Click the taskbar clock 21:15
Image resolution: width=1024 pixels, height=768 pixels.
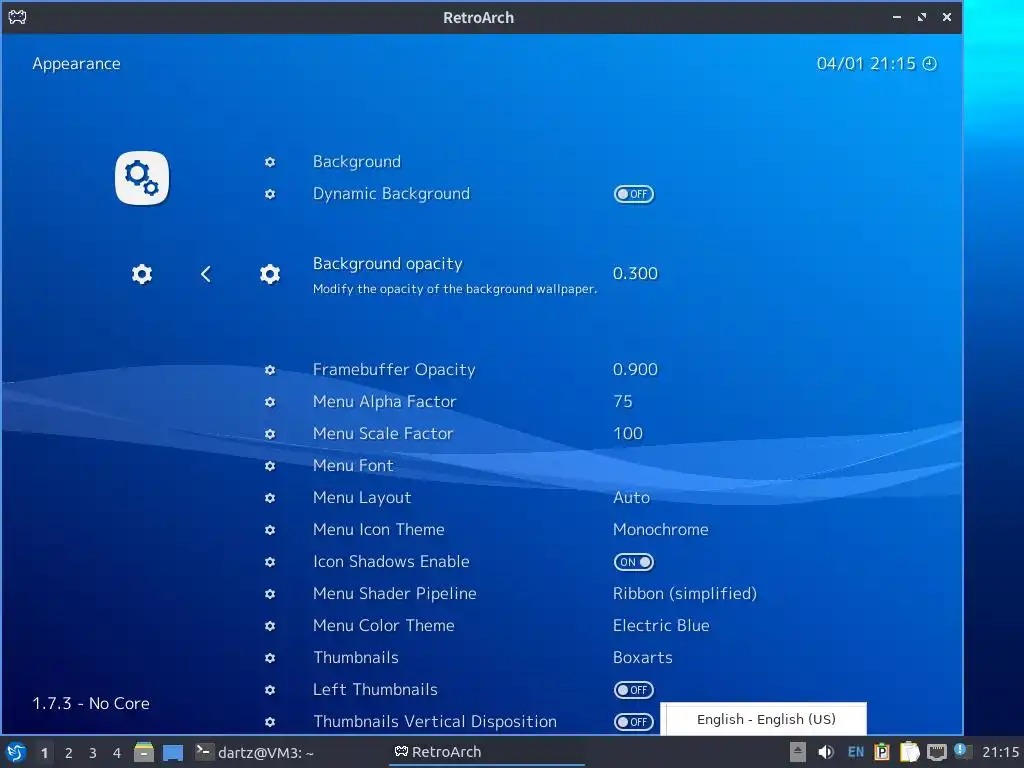point(1000,752)
